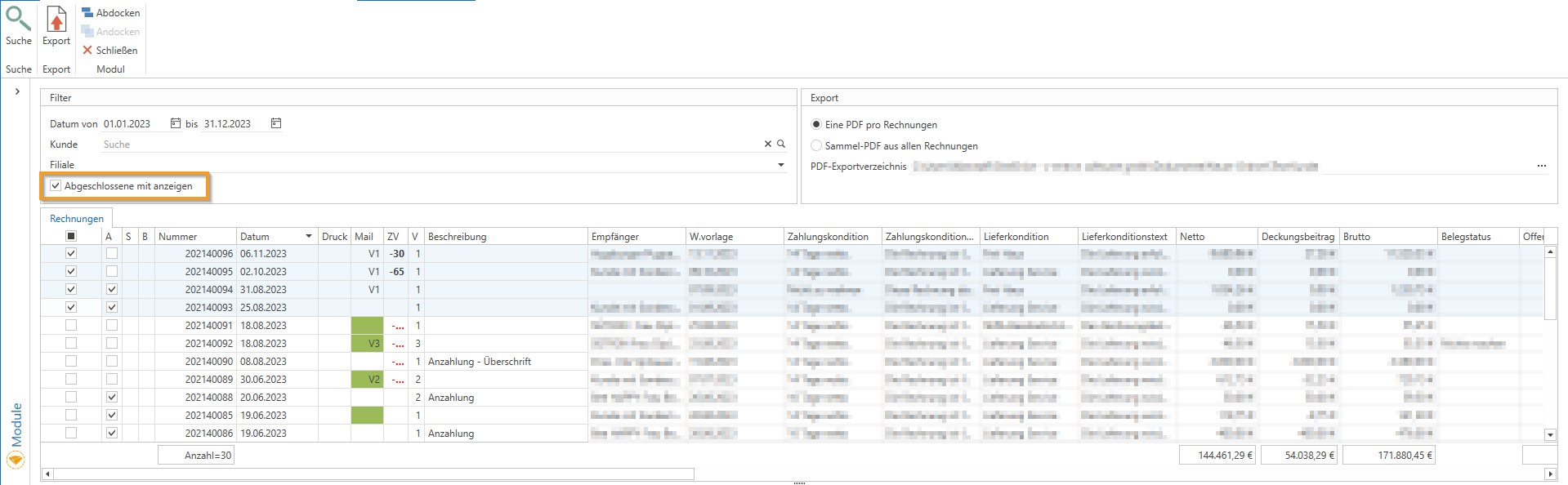Open calendar picker for Datum von
1568x485 pixels.
pos(176,123)
